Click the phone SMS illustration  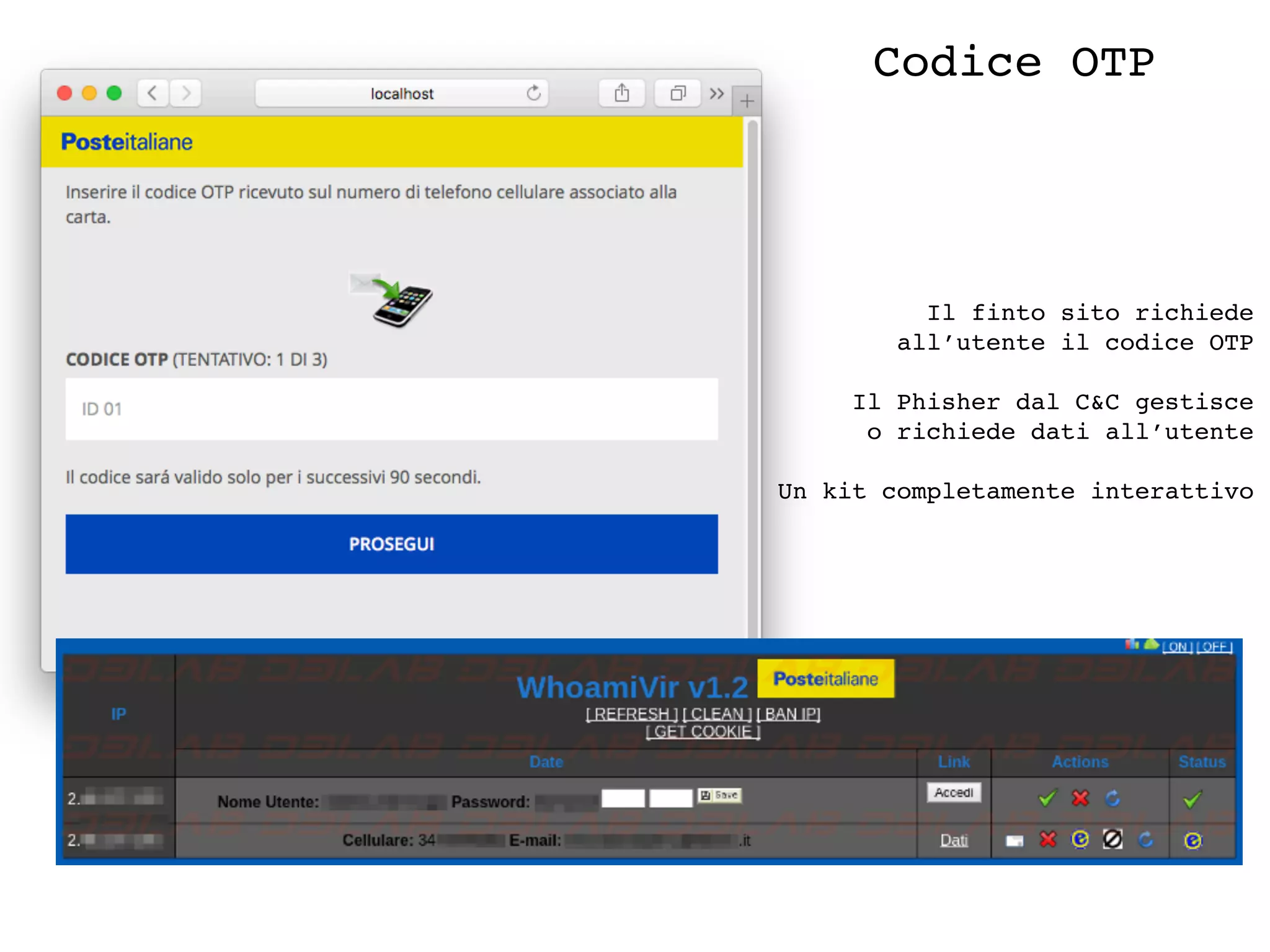(x=392, y=299)
